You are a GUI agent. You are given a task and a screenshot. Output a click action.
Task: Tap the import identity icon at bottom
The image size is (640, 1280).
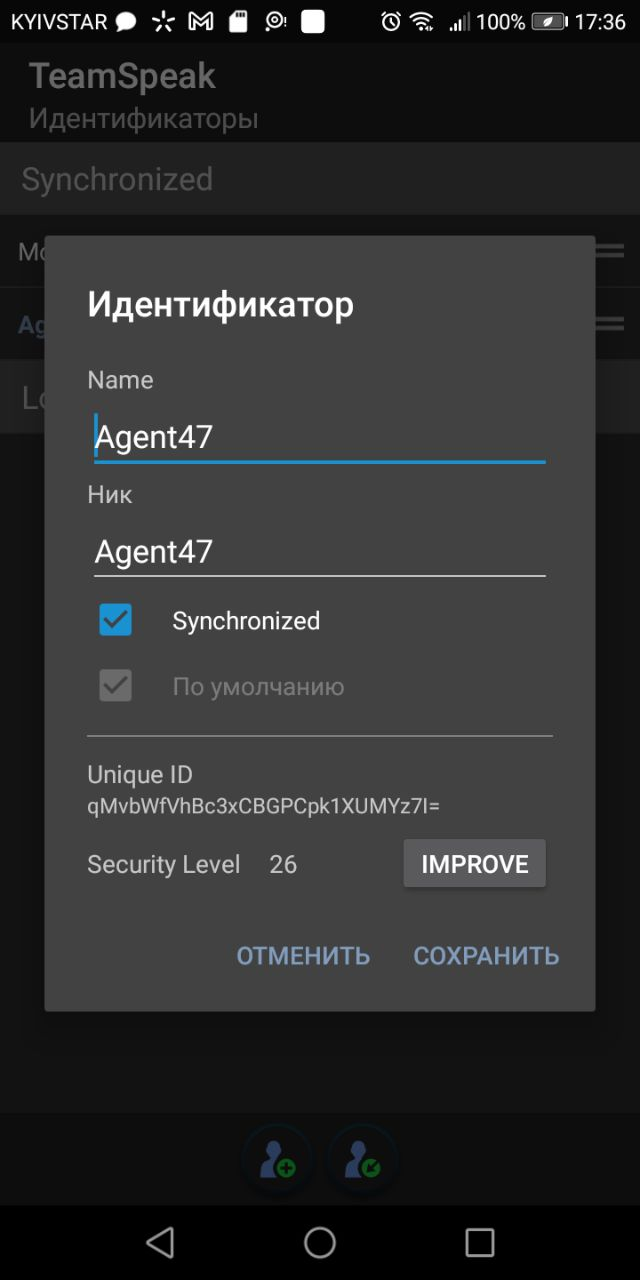(x=363, y=1160)
